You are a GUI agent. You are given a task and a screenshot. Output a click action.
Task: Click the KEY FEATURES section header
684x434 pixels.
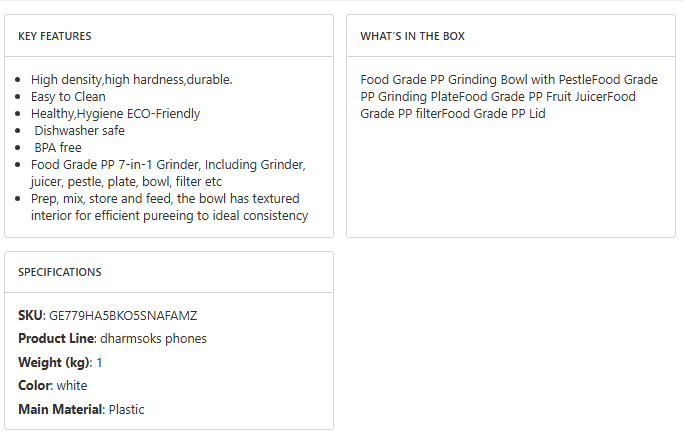pyautogui.click(x=55, y=36)
